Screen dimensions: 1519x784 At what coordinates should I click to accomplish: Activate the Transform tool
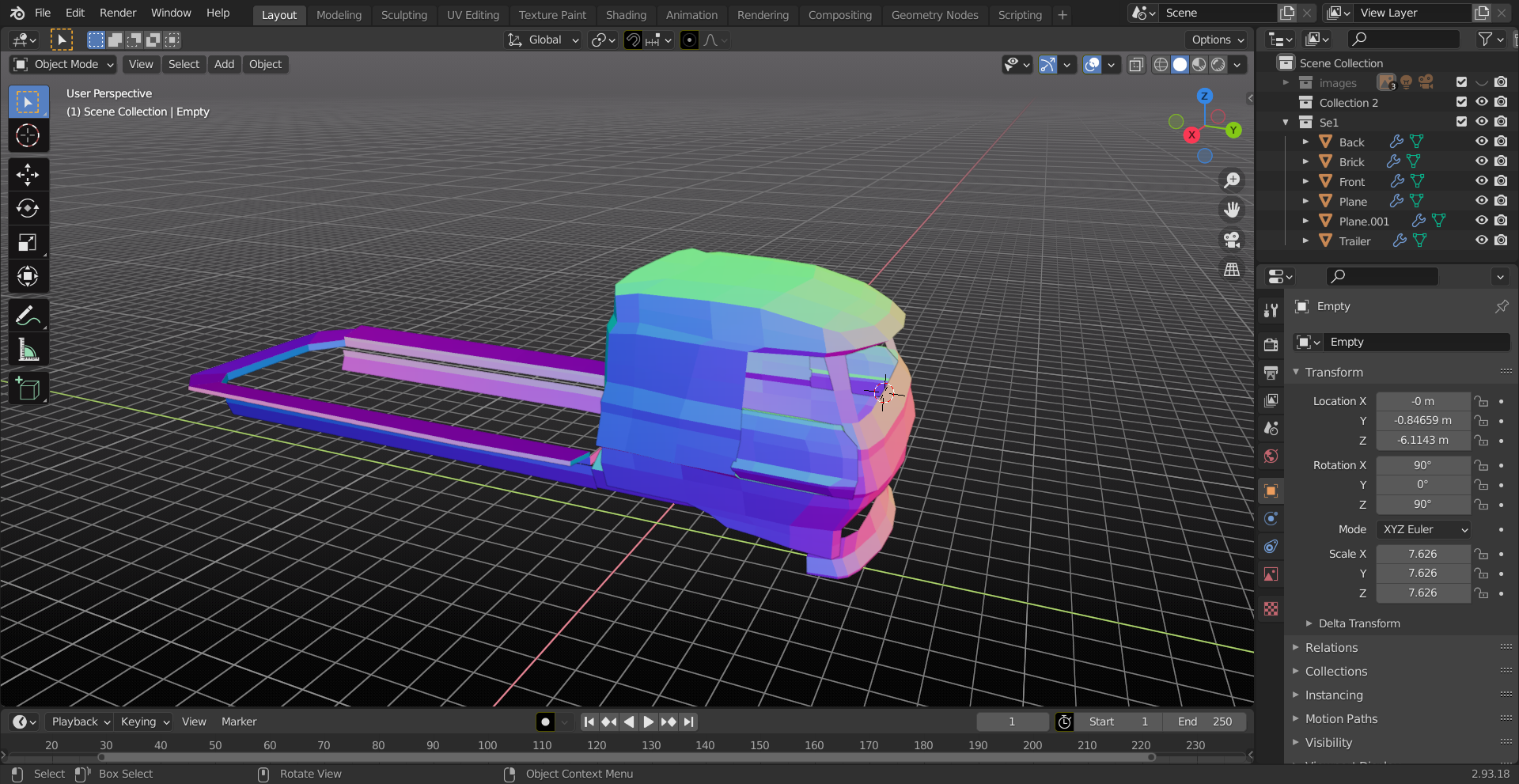(x=28, y=277)
